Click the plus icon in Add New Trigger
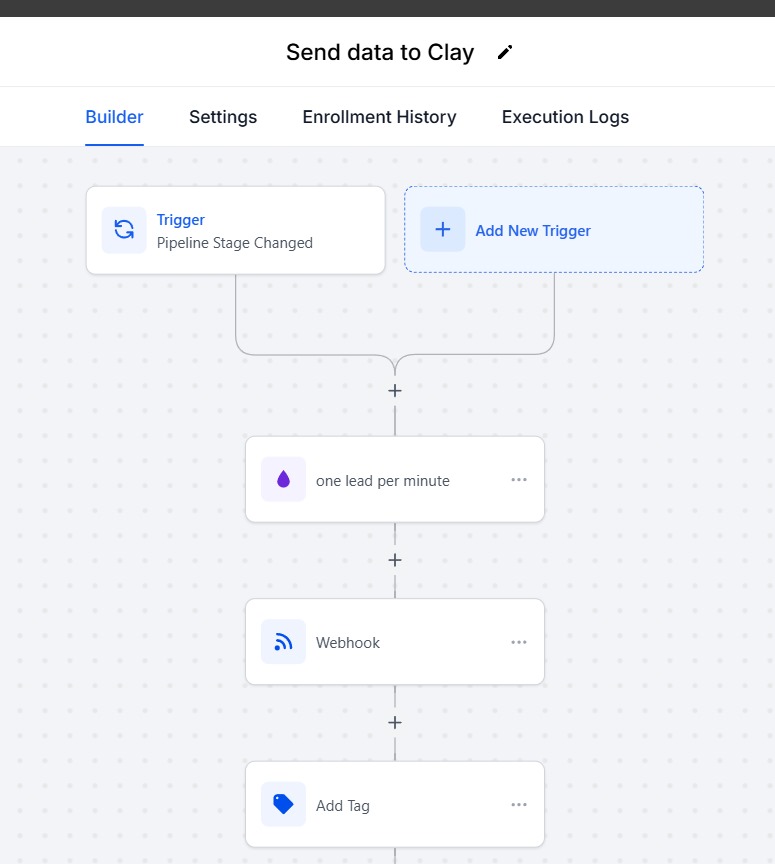The image size is (775, 864). tap(442, 230)
